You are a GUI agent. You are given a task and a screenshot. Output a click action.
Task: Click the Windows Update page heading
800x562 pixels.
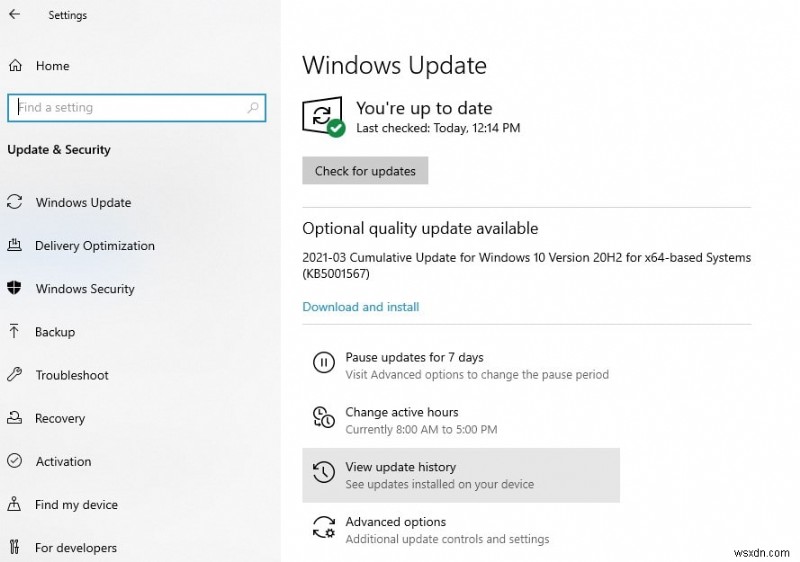(x=394, y=65)
